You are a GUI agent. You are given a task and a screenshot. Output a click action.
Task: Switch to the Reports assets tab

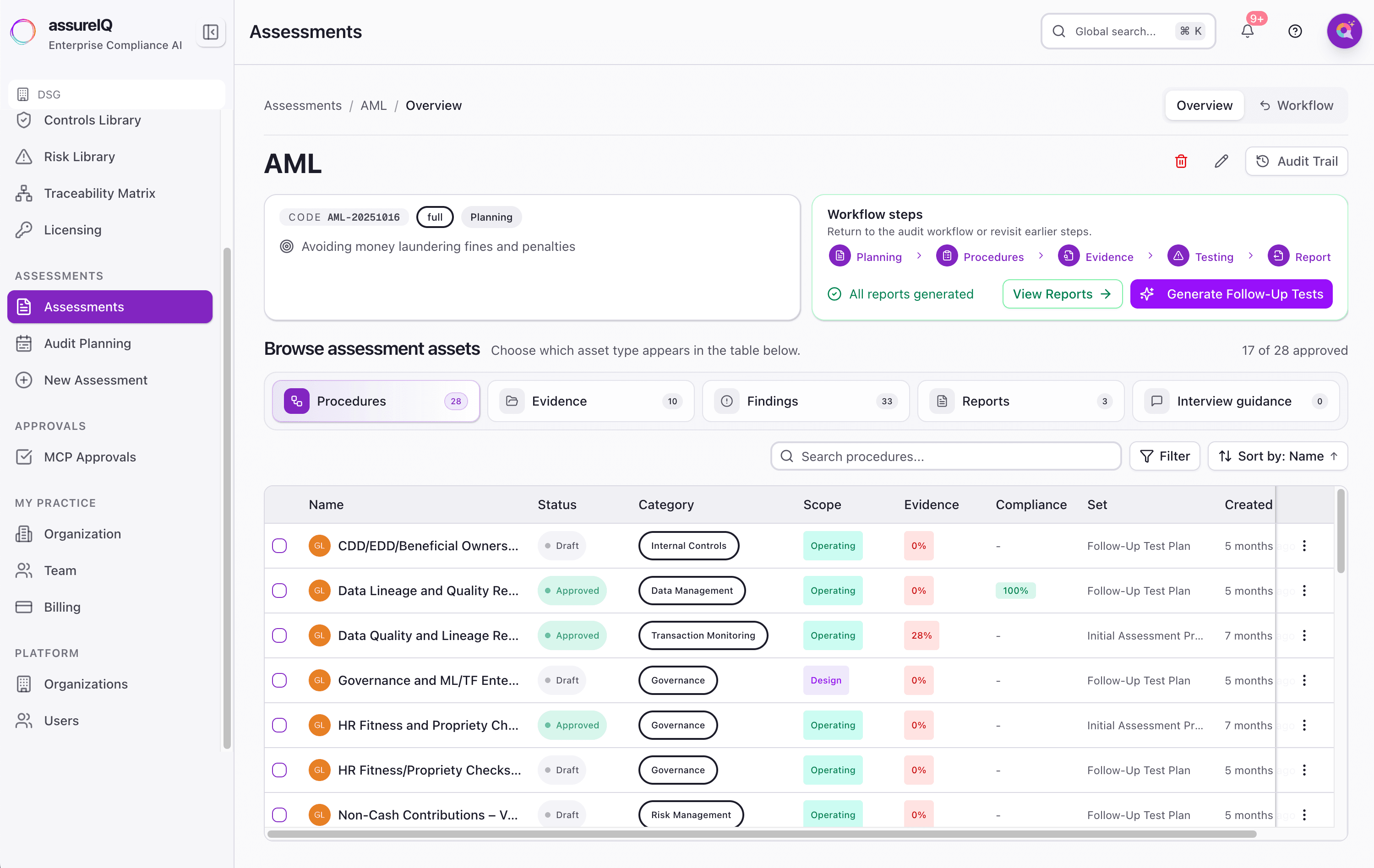pos(1020,401)
